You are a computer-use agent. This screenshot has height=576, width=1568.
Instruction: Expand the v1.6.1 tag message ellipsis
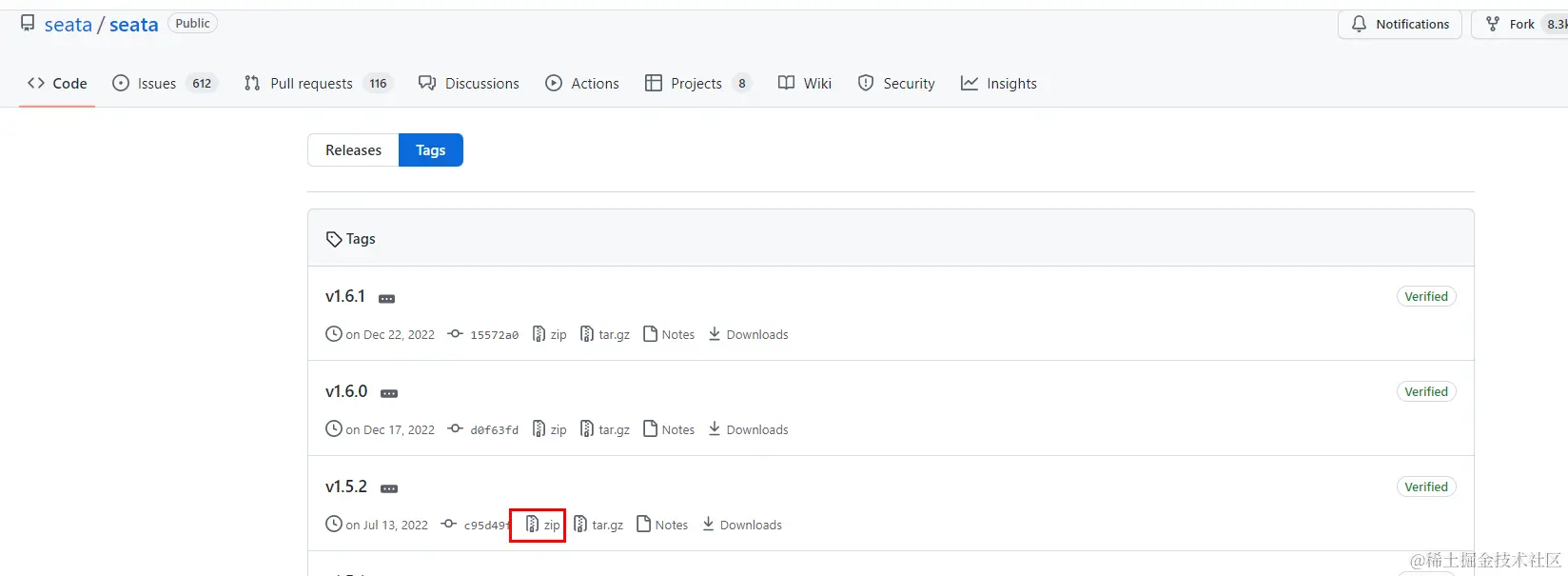[386, 298]
